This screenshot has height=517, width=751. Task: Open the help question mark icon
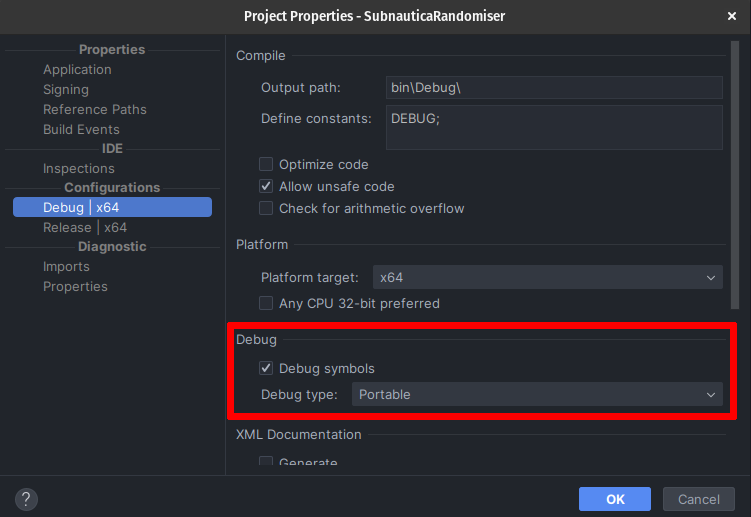pyautogui.click(x=26, y=499)
